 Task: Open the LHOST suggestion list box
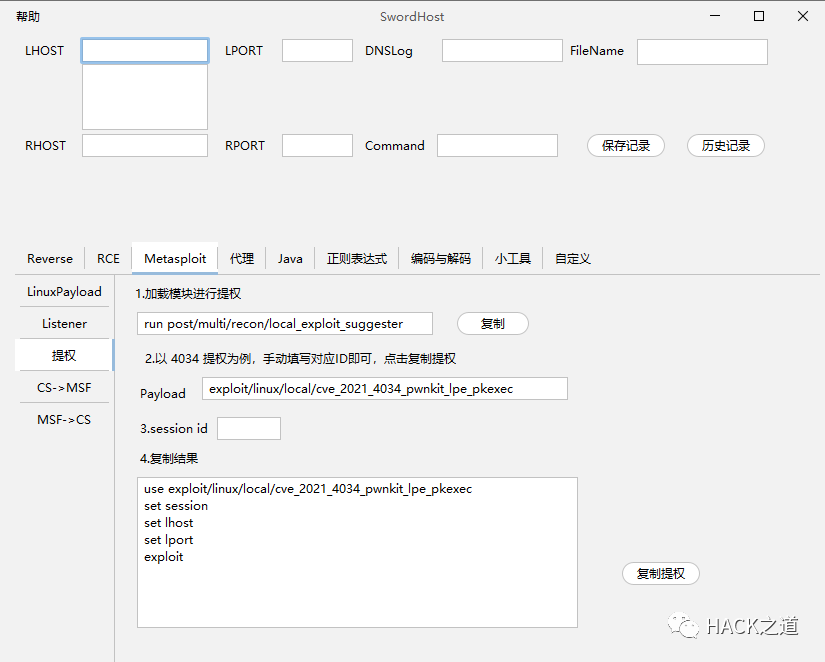145,97
